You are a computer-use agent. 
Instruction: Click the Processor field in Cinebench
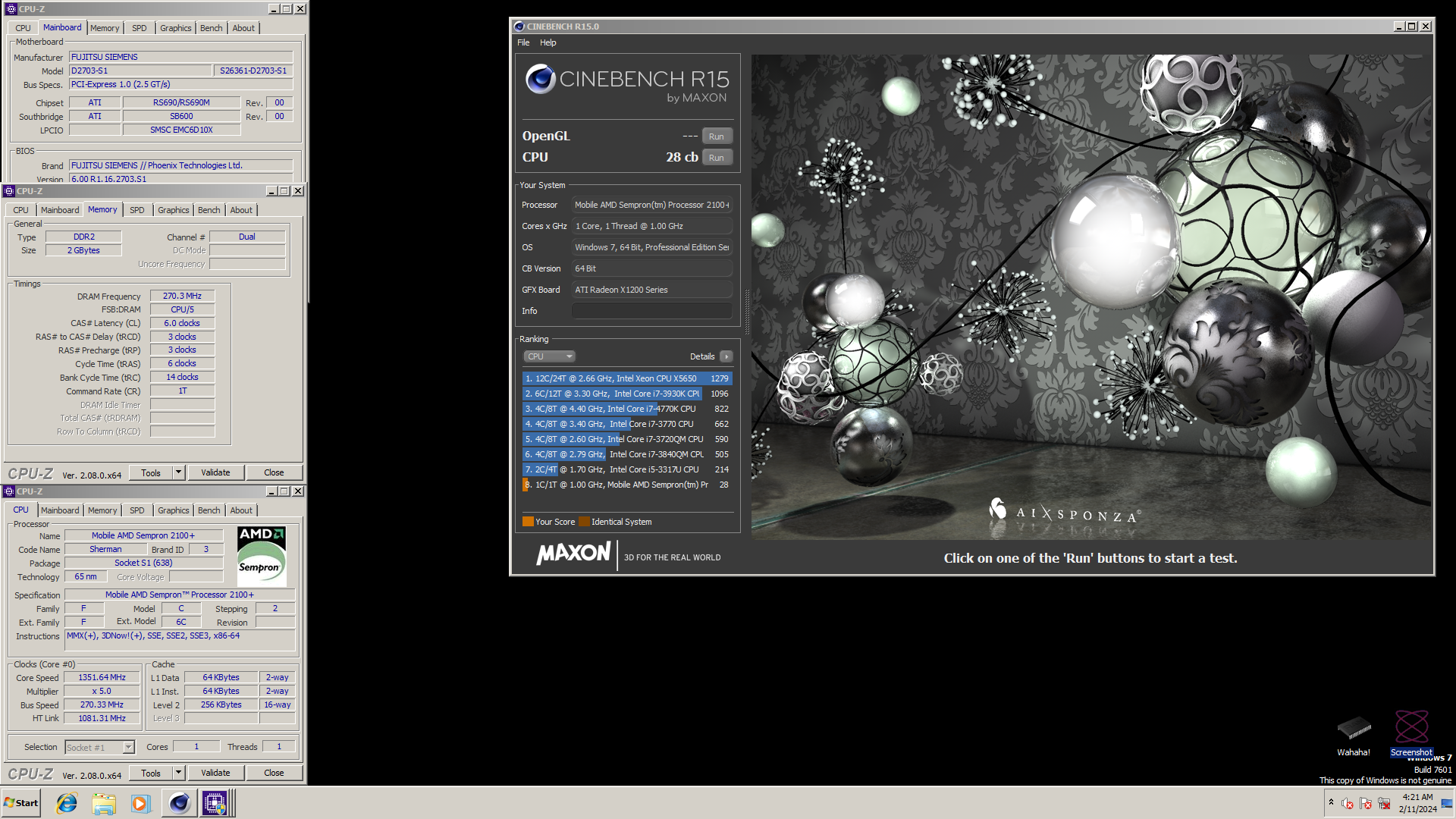(x=651, y=205)
